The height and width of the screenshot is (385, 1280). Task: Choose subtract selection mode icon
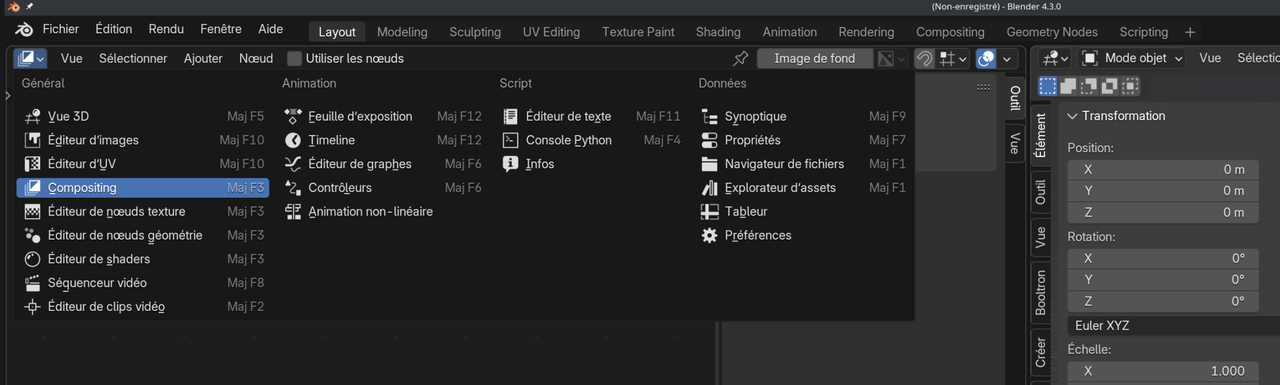(1088, 86)
